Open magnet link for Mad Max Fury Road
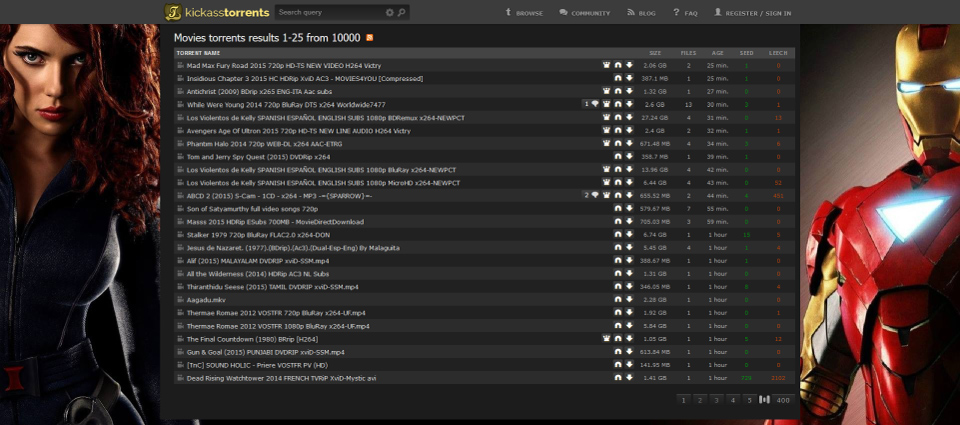The width and height of the screenshot is (960, 425). (x=618, y=65)
